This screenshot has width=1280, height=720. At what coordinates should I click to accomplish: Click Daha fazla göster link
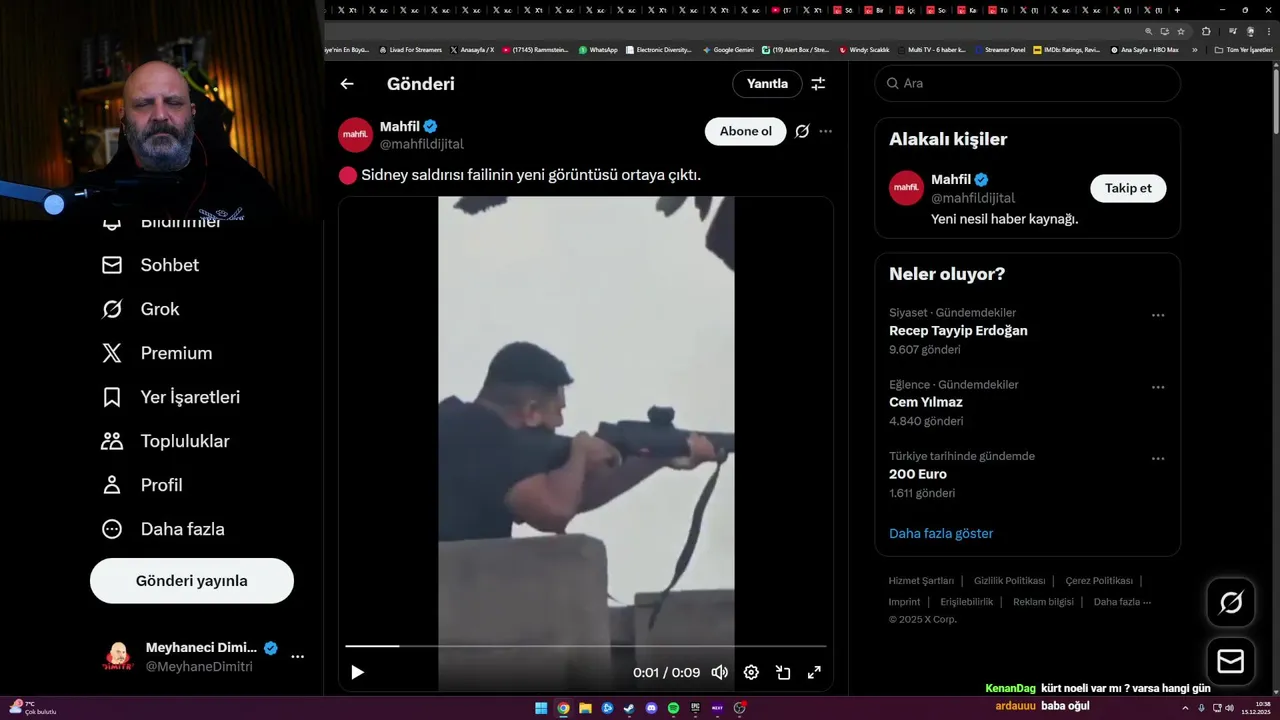point(941,533)
